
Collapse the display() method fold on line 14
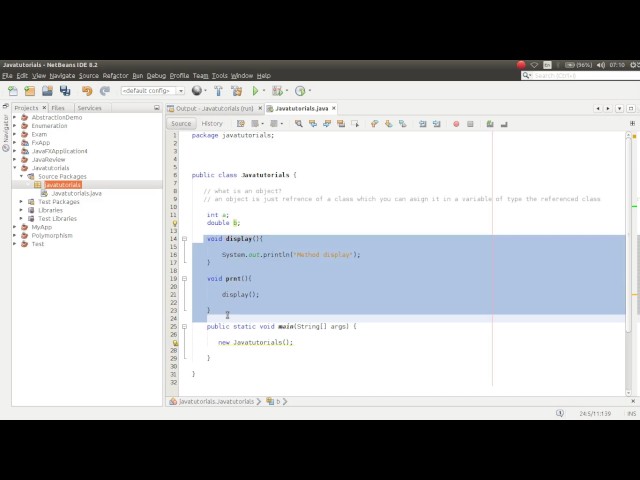pos(184,239)
